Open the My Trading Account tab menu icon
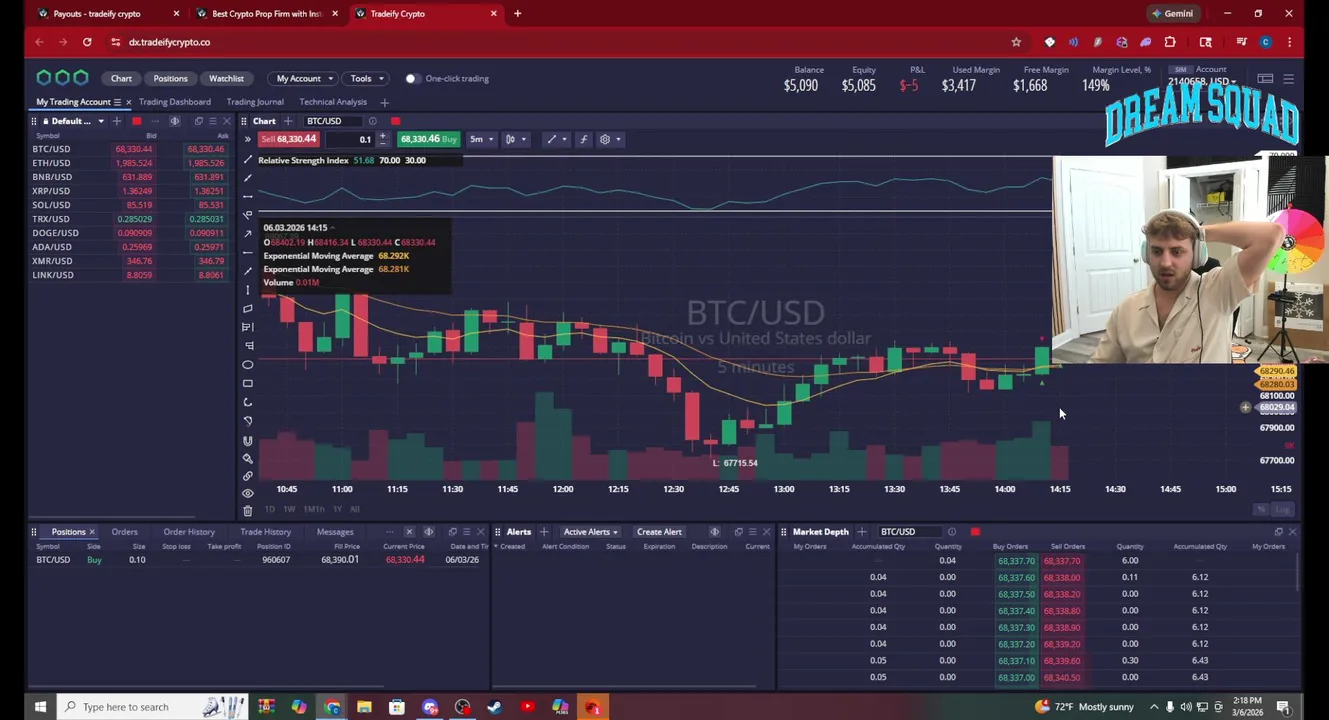This screenshot has height=720, width=1329. [x=117, y=102]
